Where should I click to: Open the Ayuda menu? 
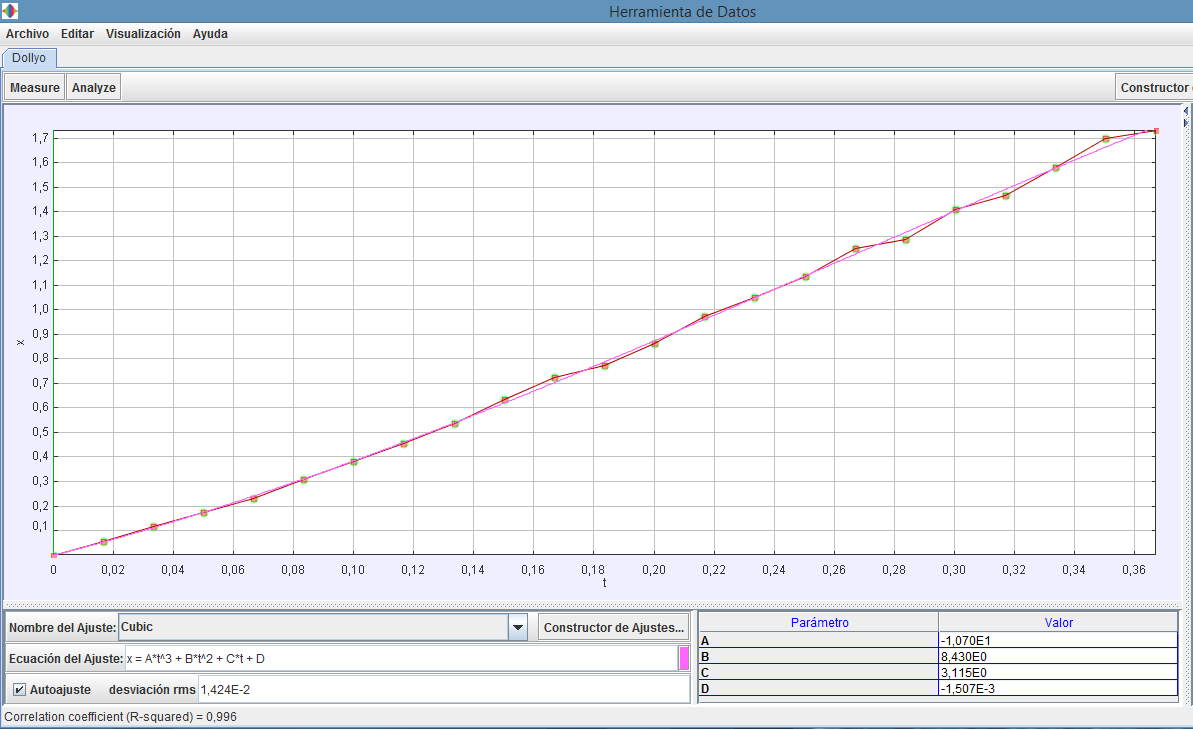pos(210,34)
